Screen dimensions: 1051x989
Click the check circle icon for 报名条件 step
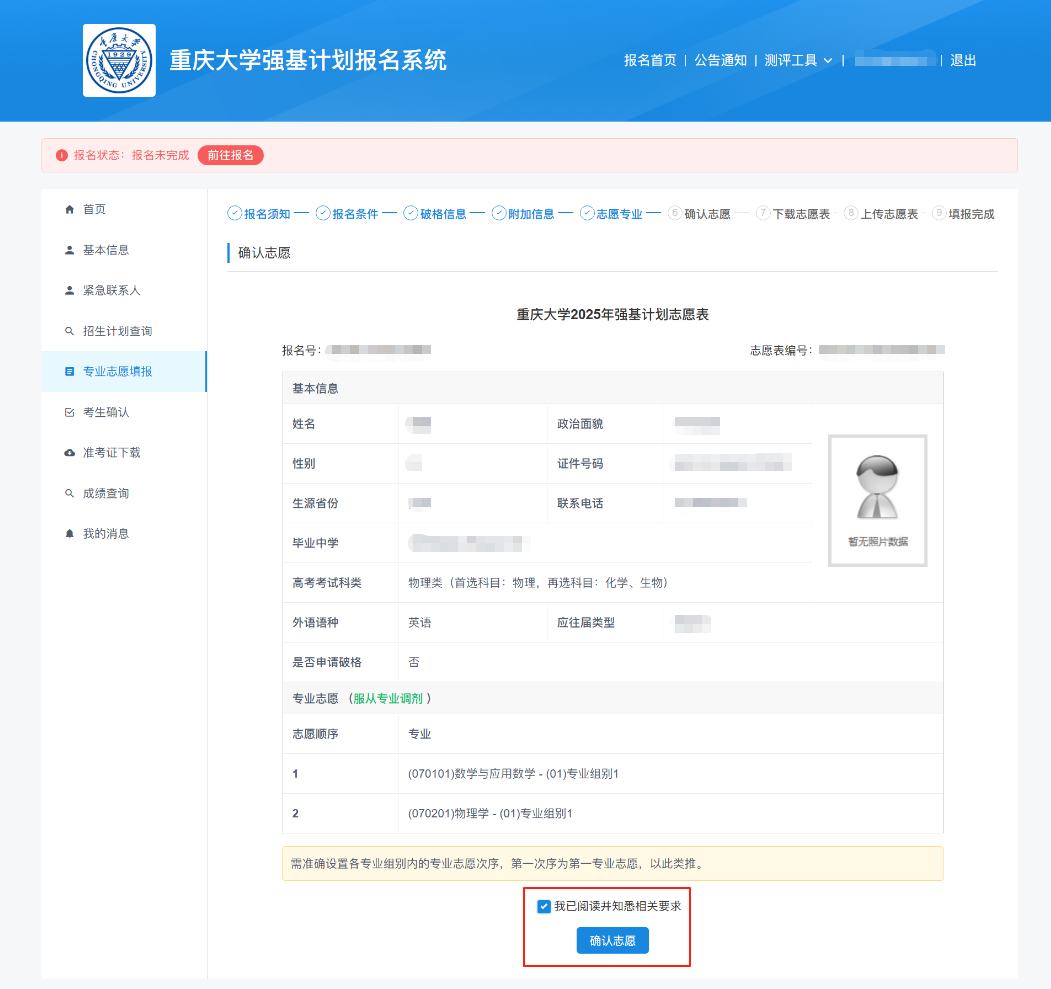323,213
